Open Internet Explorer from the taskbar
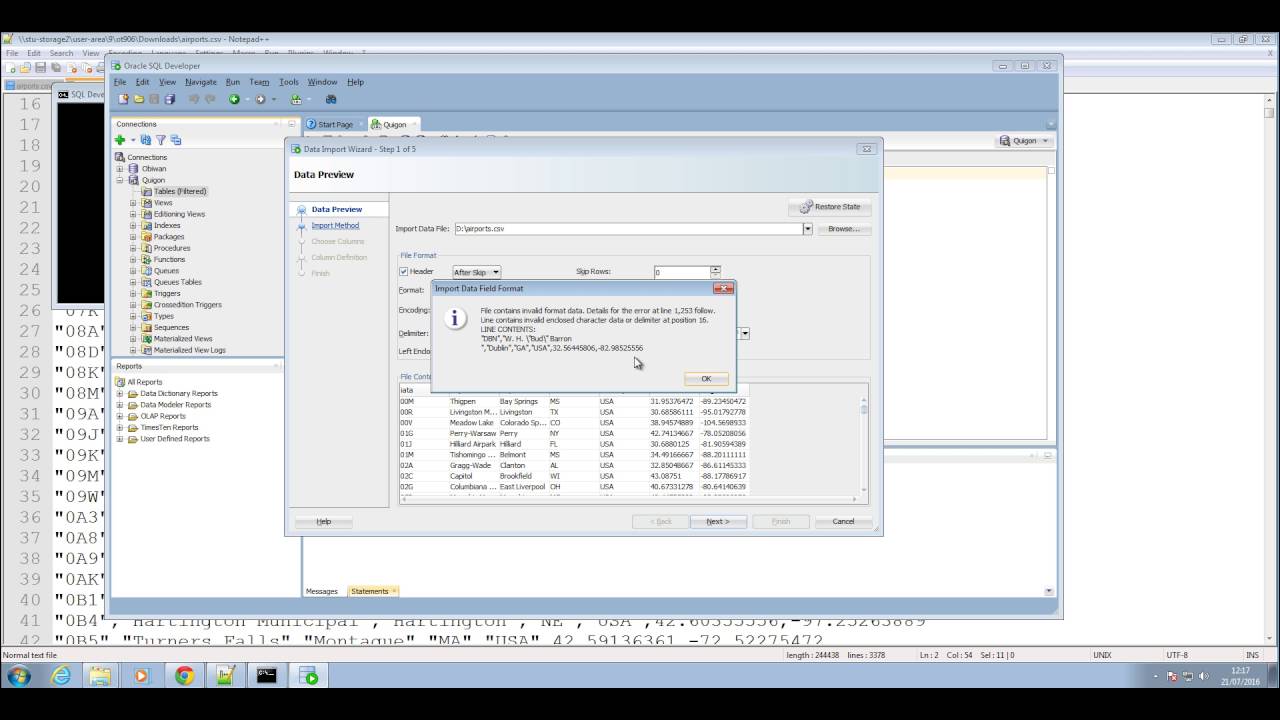The width and height of the screenshot is (1280, 720). [x=61, y=676]
